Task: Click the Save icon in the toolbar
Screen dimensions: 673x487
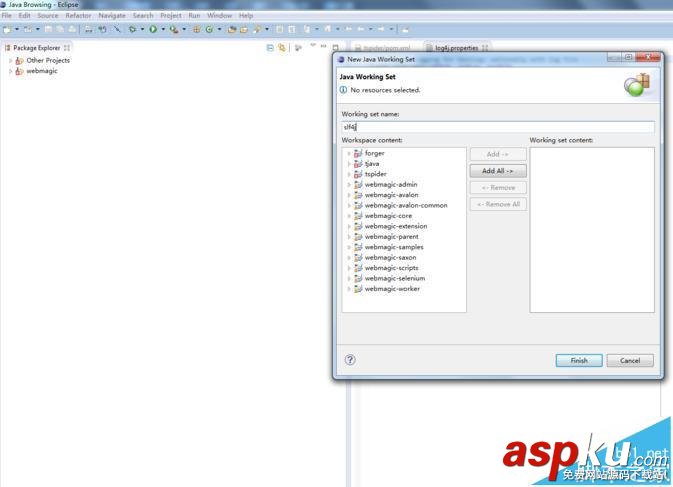Action: pyautogui.click(x=49, y=29)
